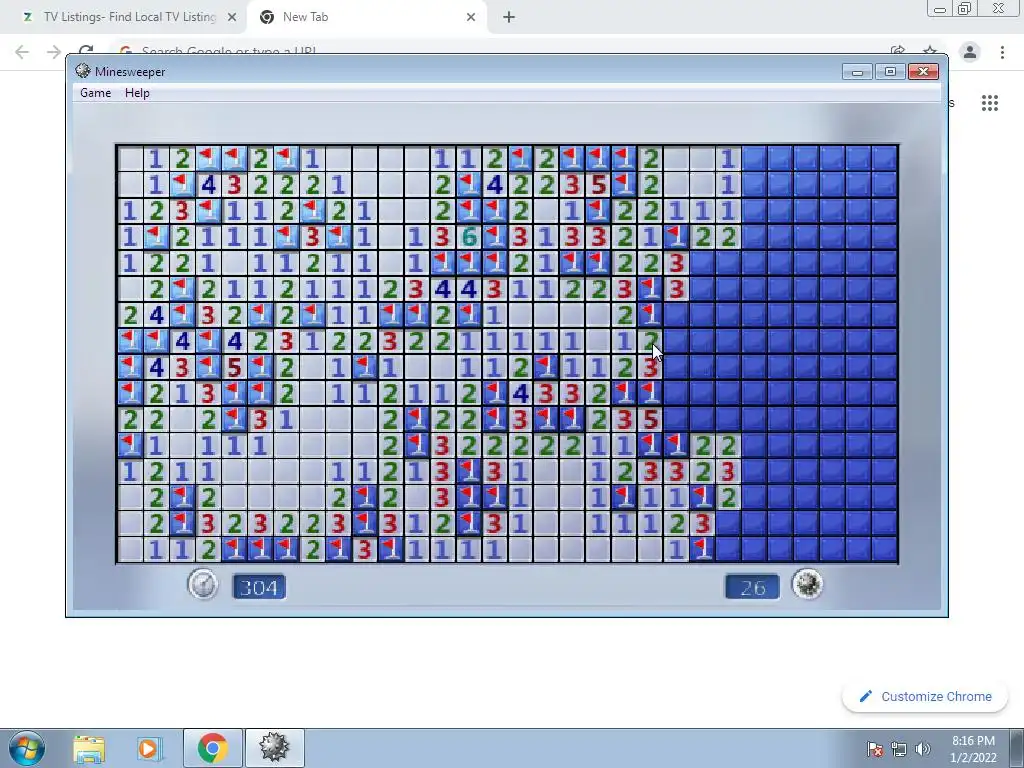
Task: Open Chrome's three-dot menu
Action: click(x=1002, y=52)
